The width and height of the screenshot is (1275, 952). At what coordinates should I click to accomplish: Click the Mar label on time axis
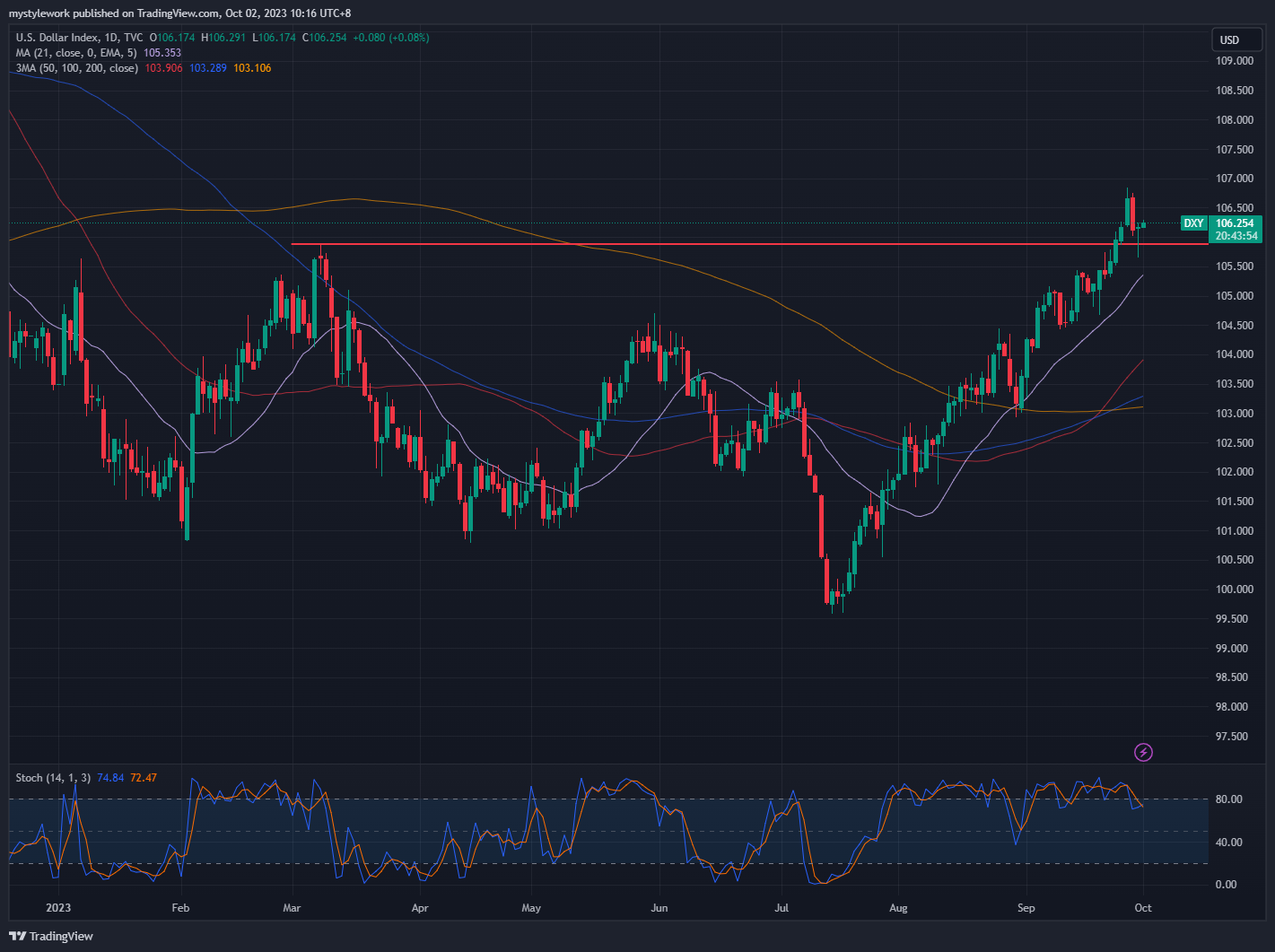(292, 908)
